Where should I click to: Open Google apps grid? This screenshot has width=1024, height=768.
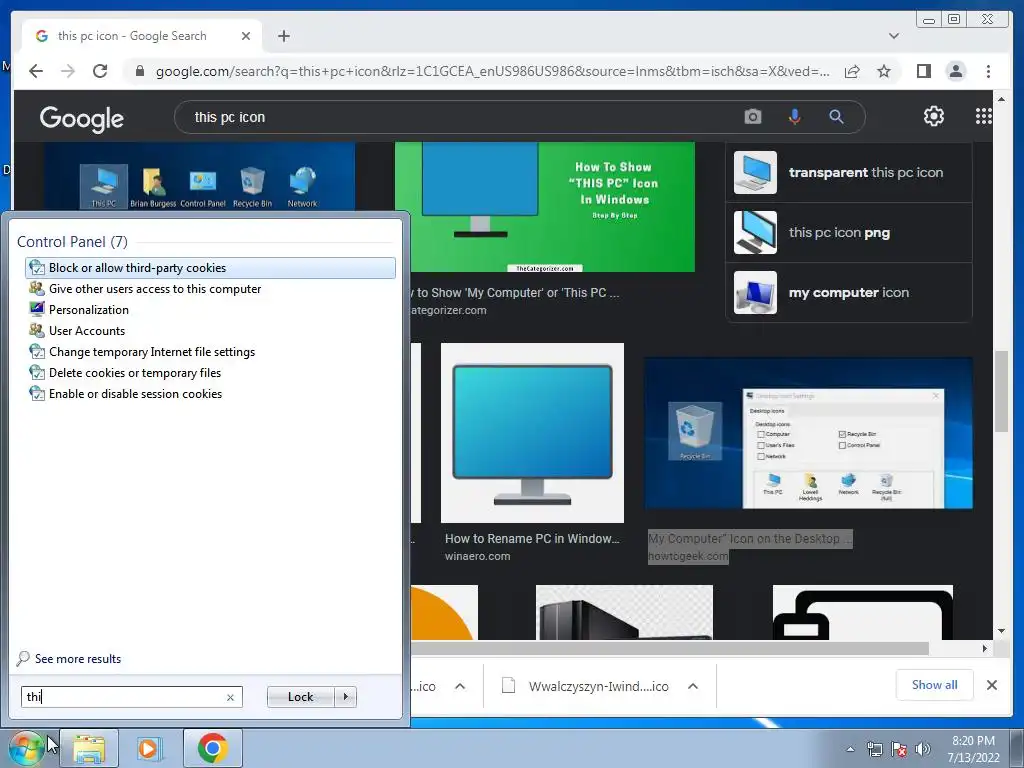click(983, 116)
